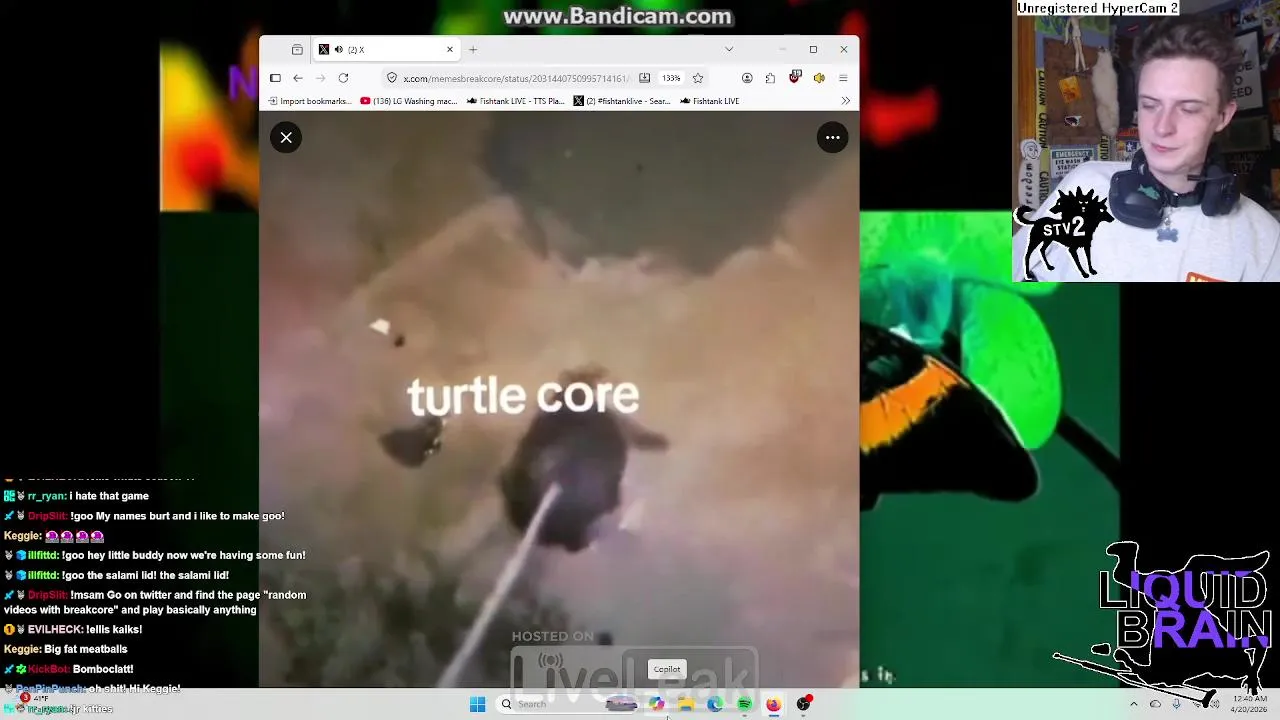Open the browser hamburger application menu
This screenshot has width=1280, height=720.
[843, 78]
